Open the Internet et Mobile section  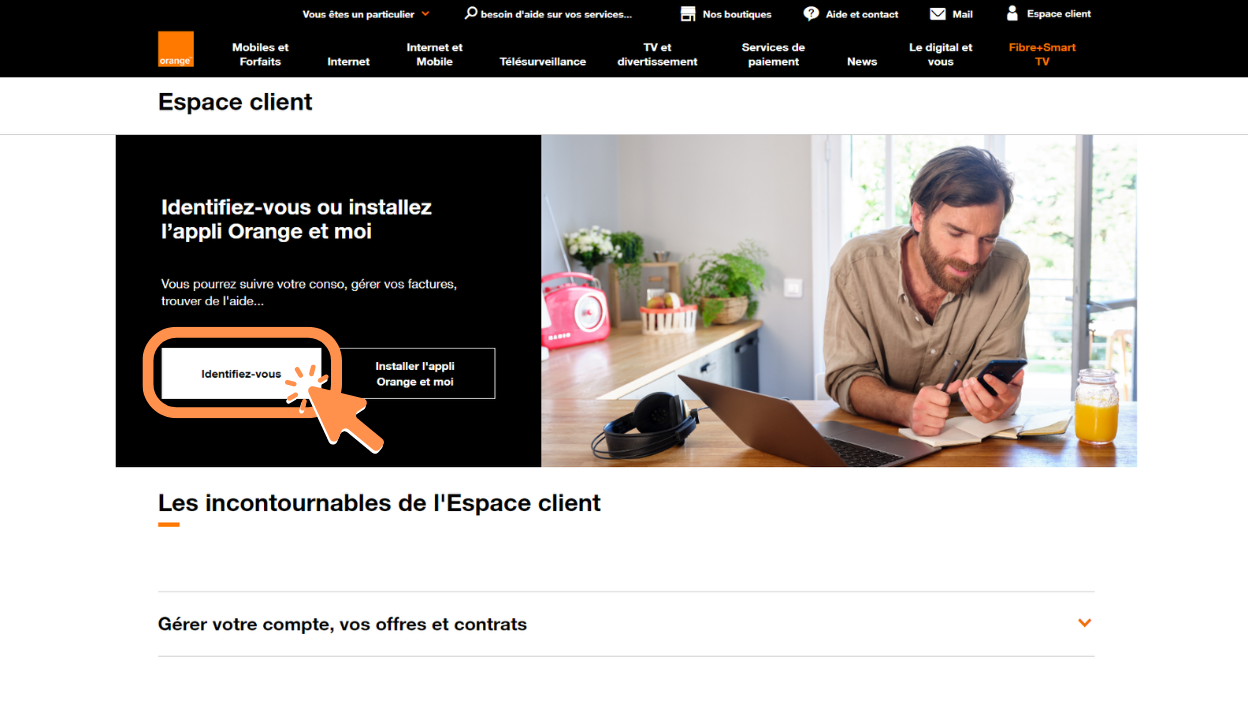(434, 54)
